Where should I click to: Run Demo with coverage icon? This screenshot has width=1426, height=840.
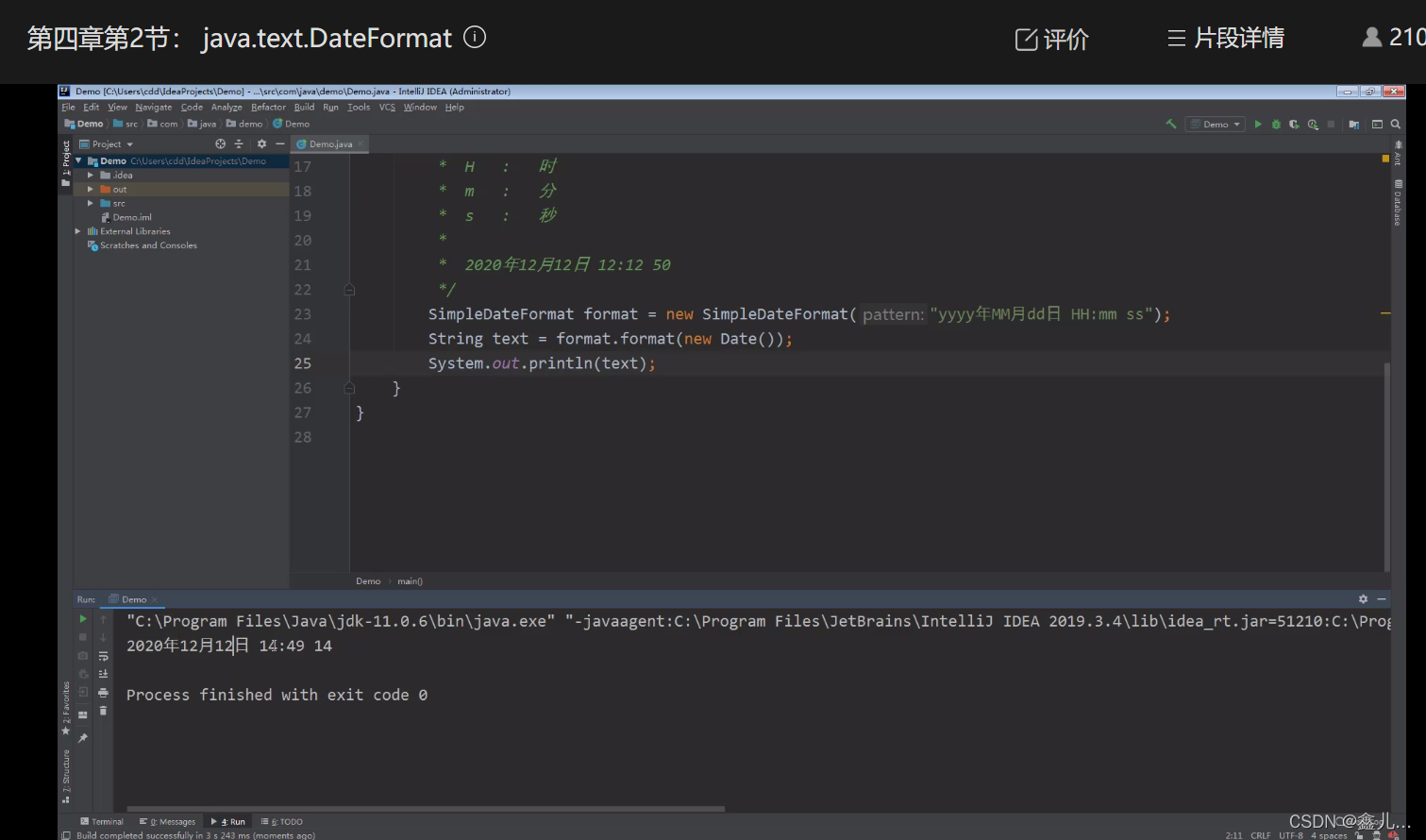pyautogui.click(x=1294, y=124)
